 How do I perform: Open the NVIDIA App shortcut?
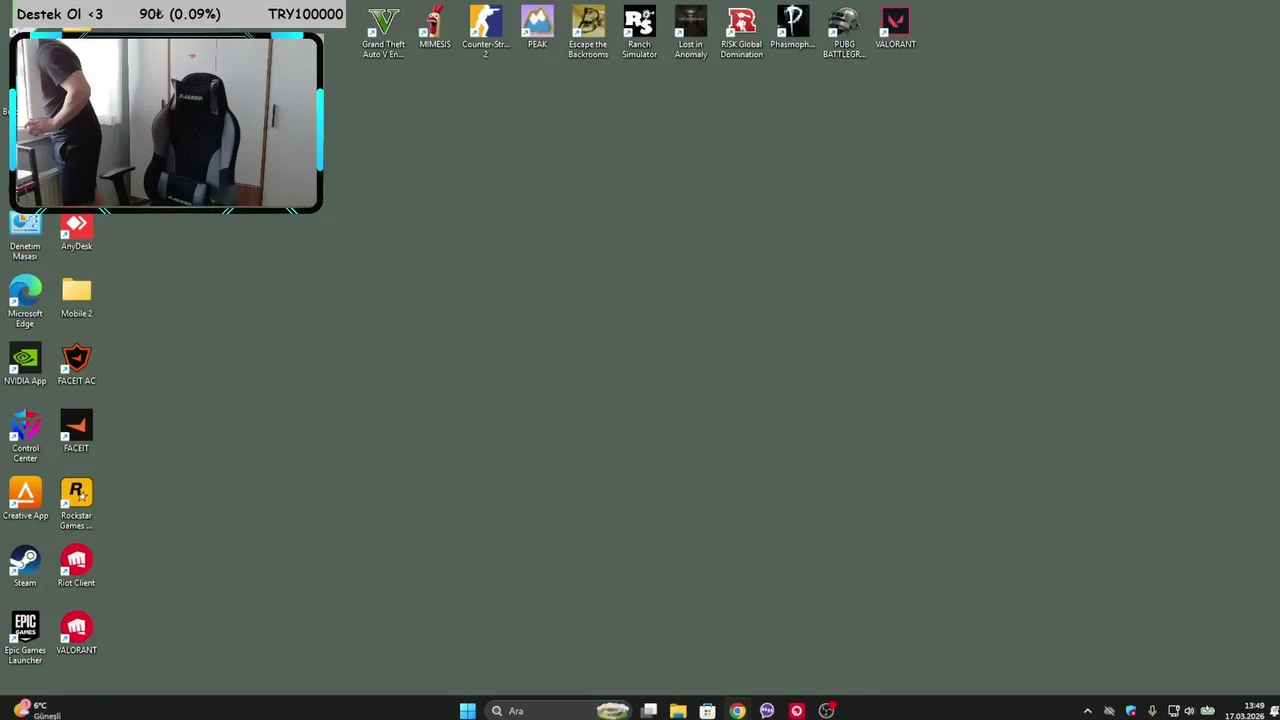tap(25, 364)
